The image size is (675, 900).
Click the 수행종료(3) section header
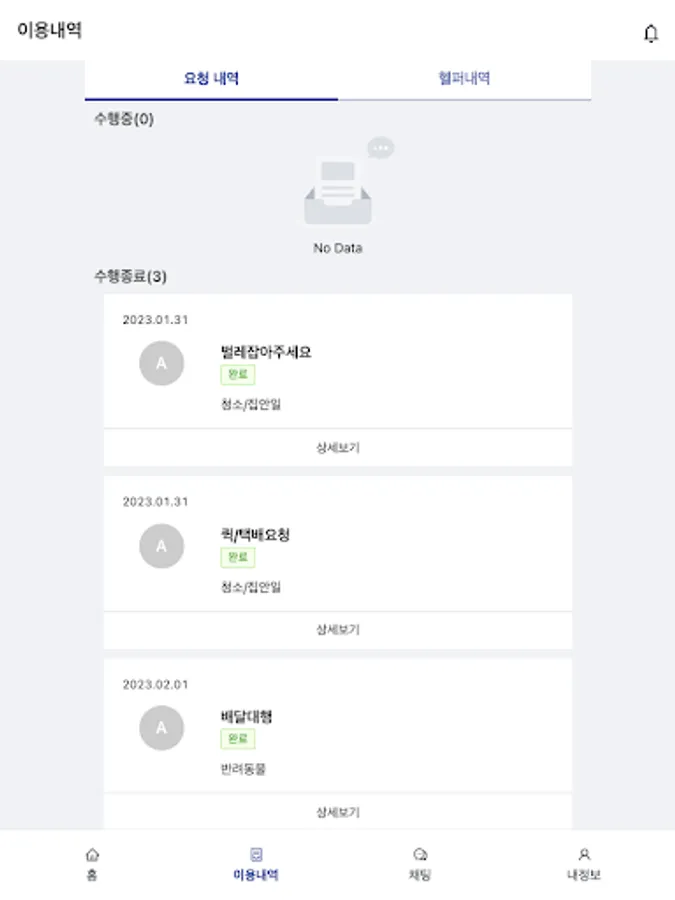pos(130,276)
